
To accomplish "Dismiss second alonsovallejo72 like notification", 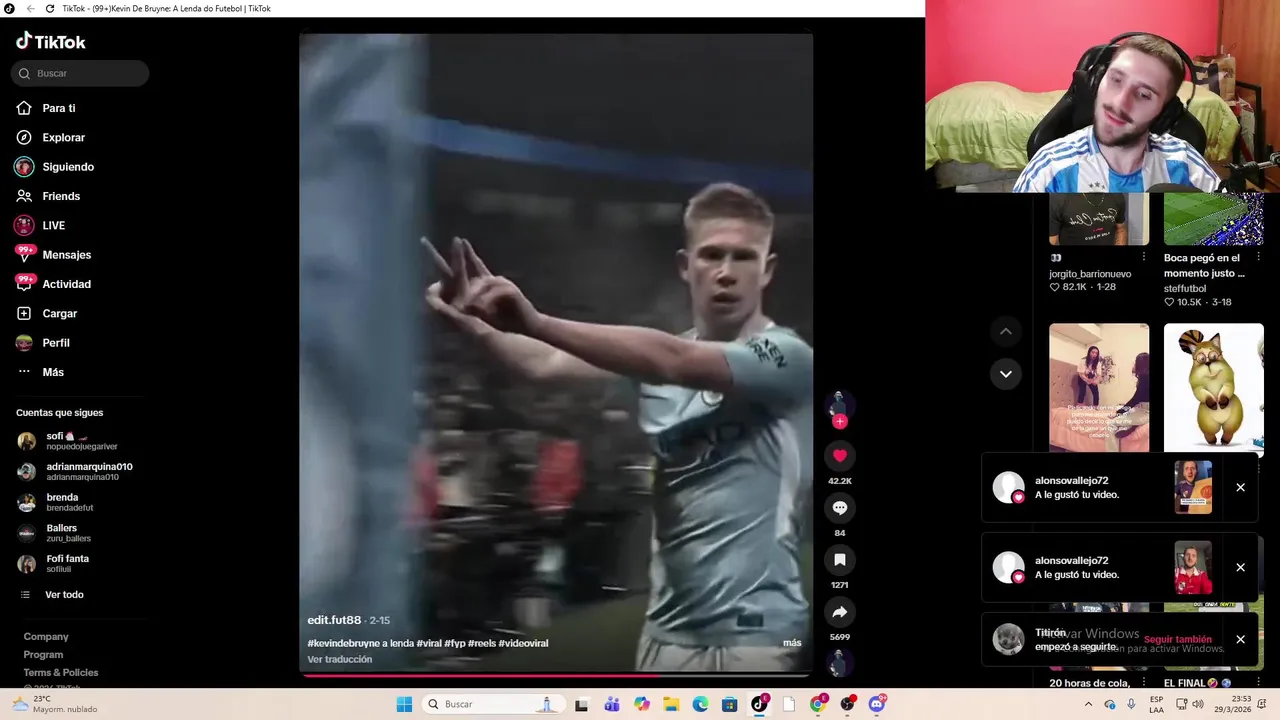I will pos(1240,568).
